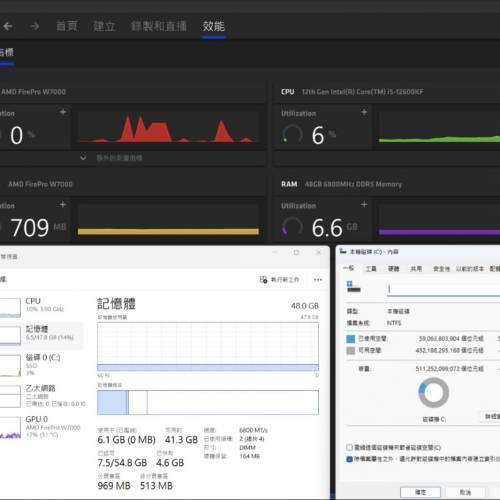
Task: Click the memory composition bar in Task Manager
Action: point(208,402)
